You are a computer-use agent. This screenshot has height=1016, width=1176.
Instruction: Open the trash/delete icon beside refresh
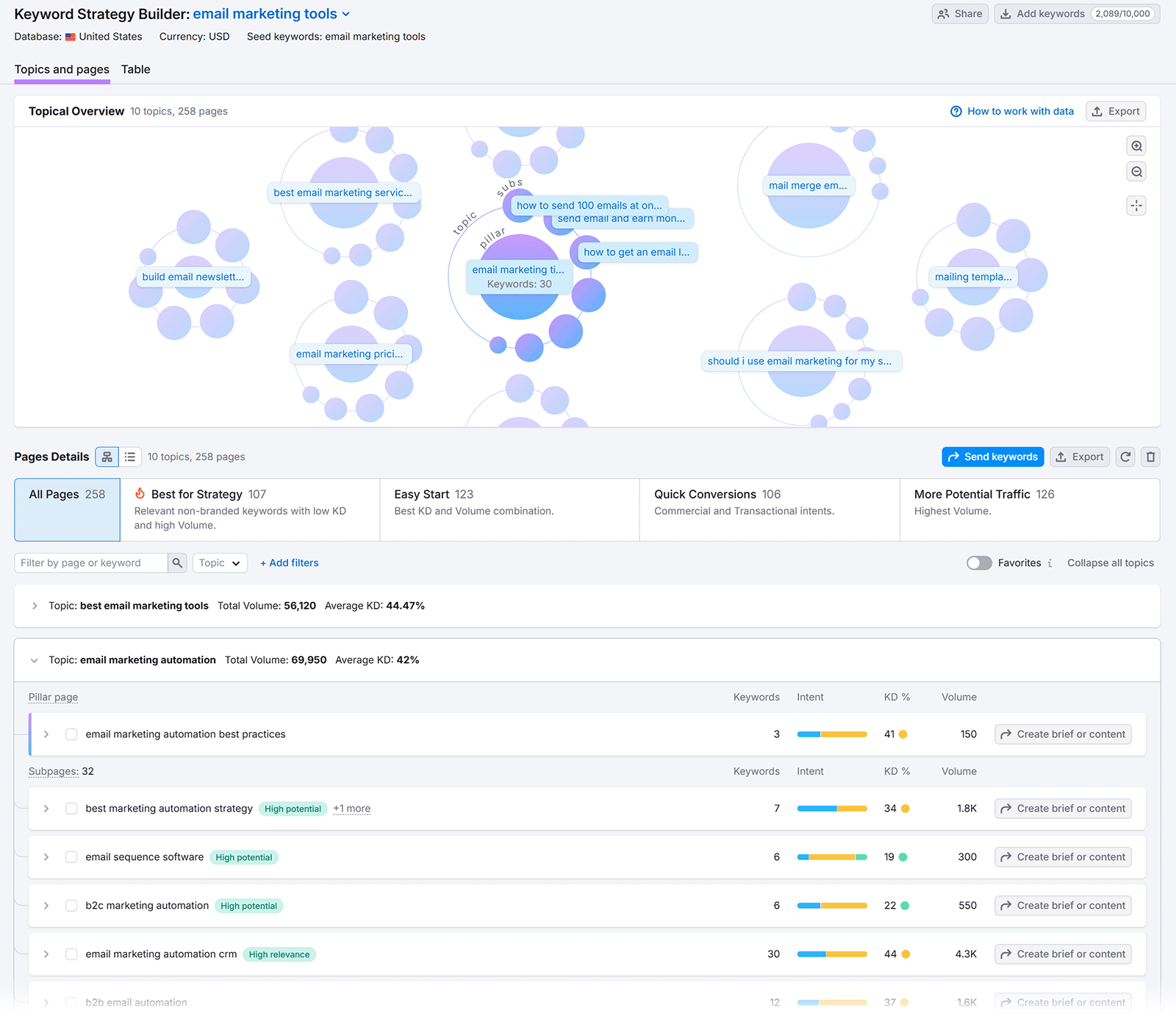coord(1150,457)
